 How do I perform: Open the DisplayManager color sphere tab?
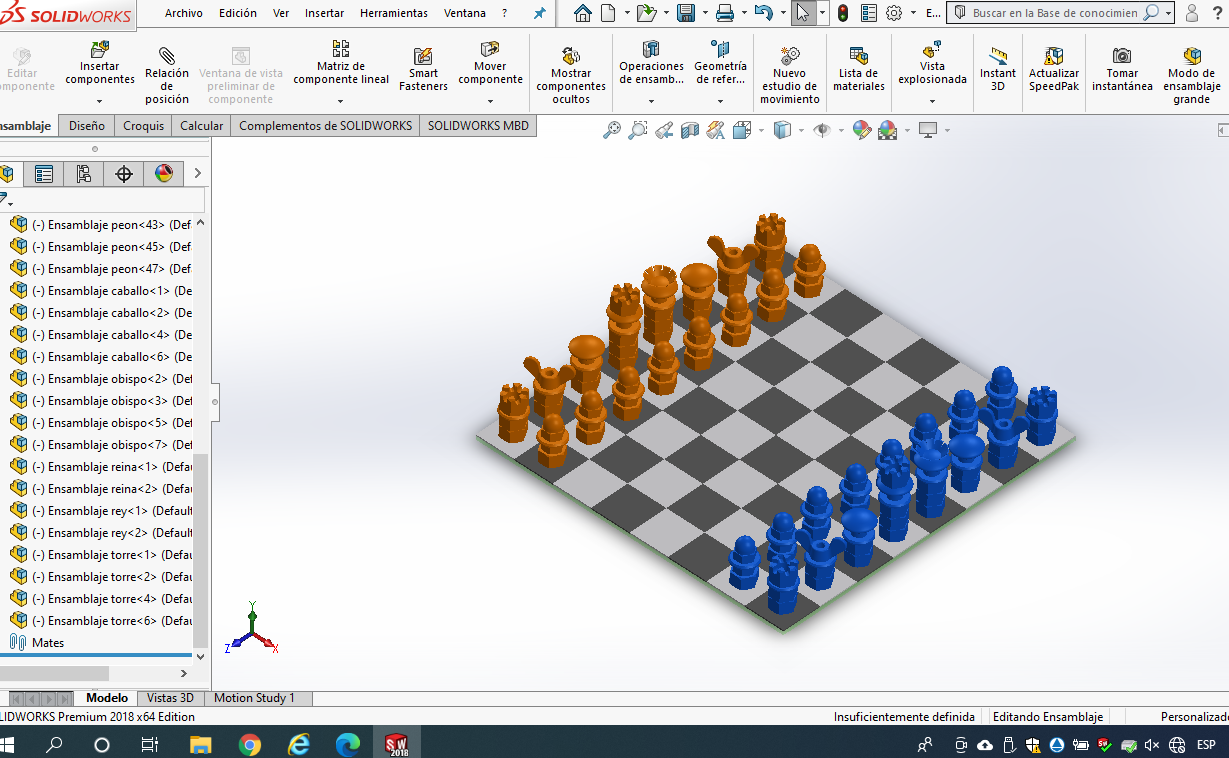(164, 174)
